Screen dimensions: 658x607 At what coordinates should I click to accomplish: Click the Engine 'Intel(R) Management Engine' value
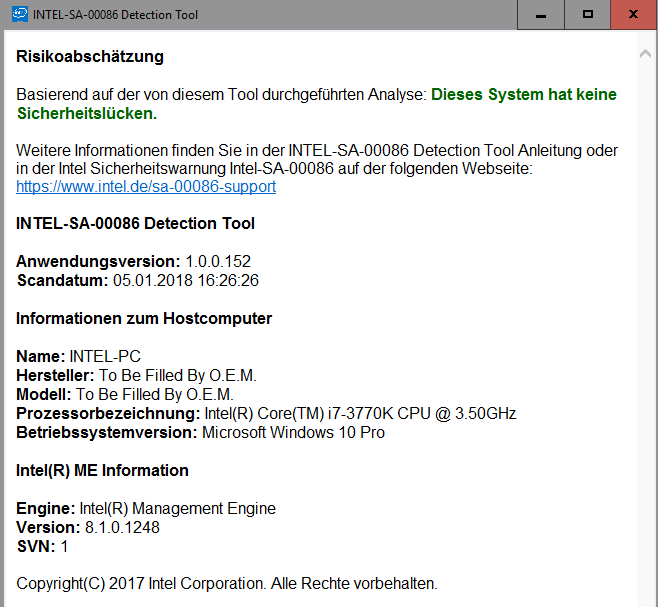tap(178, 509)
